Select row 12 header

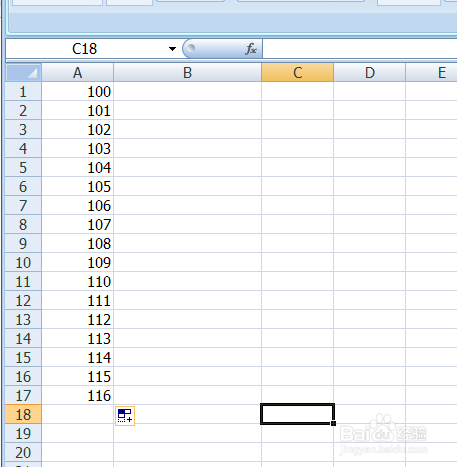pos(23,300)
